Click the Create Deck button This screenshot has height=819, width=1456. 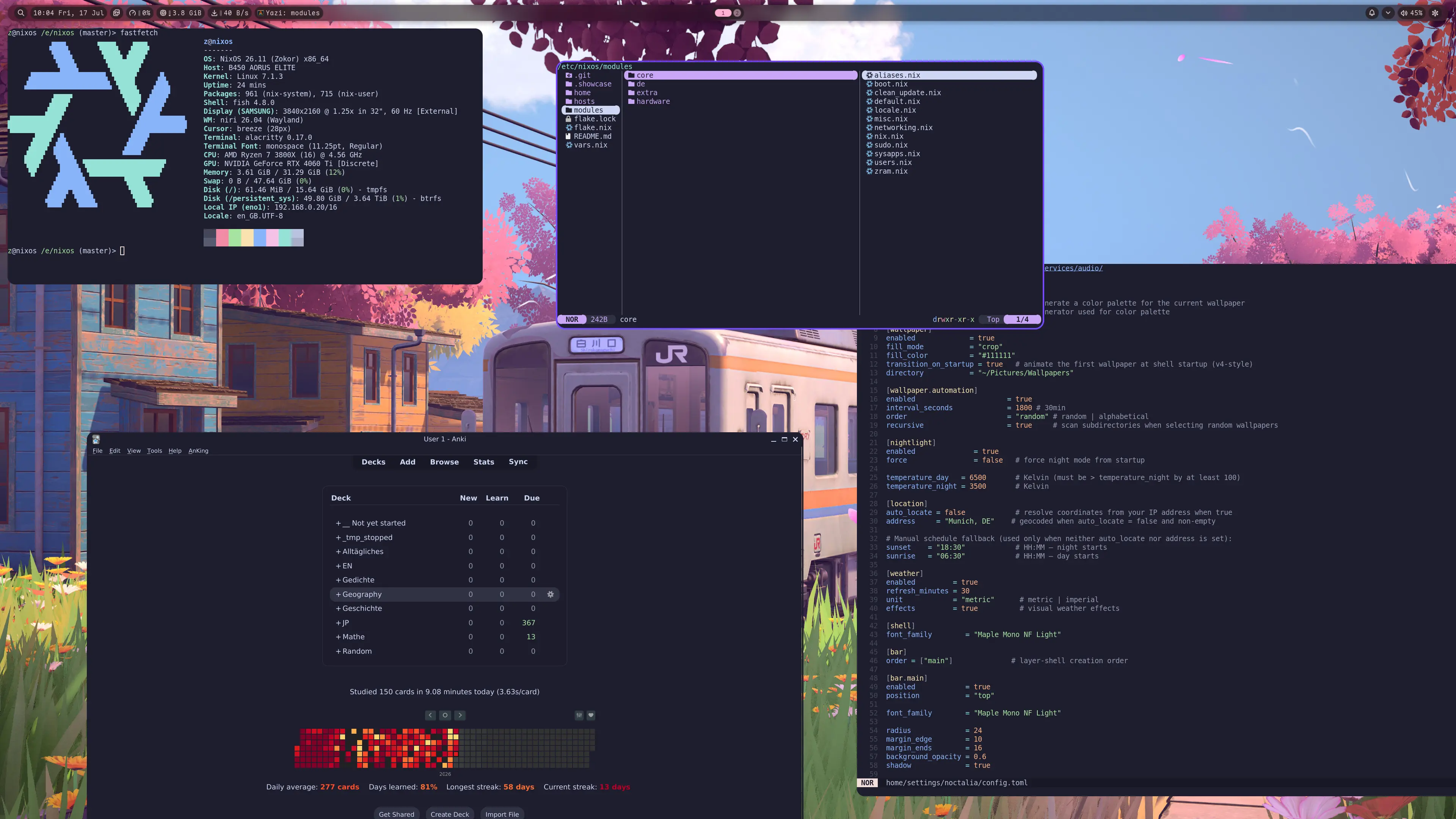coord(450,814)
